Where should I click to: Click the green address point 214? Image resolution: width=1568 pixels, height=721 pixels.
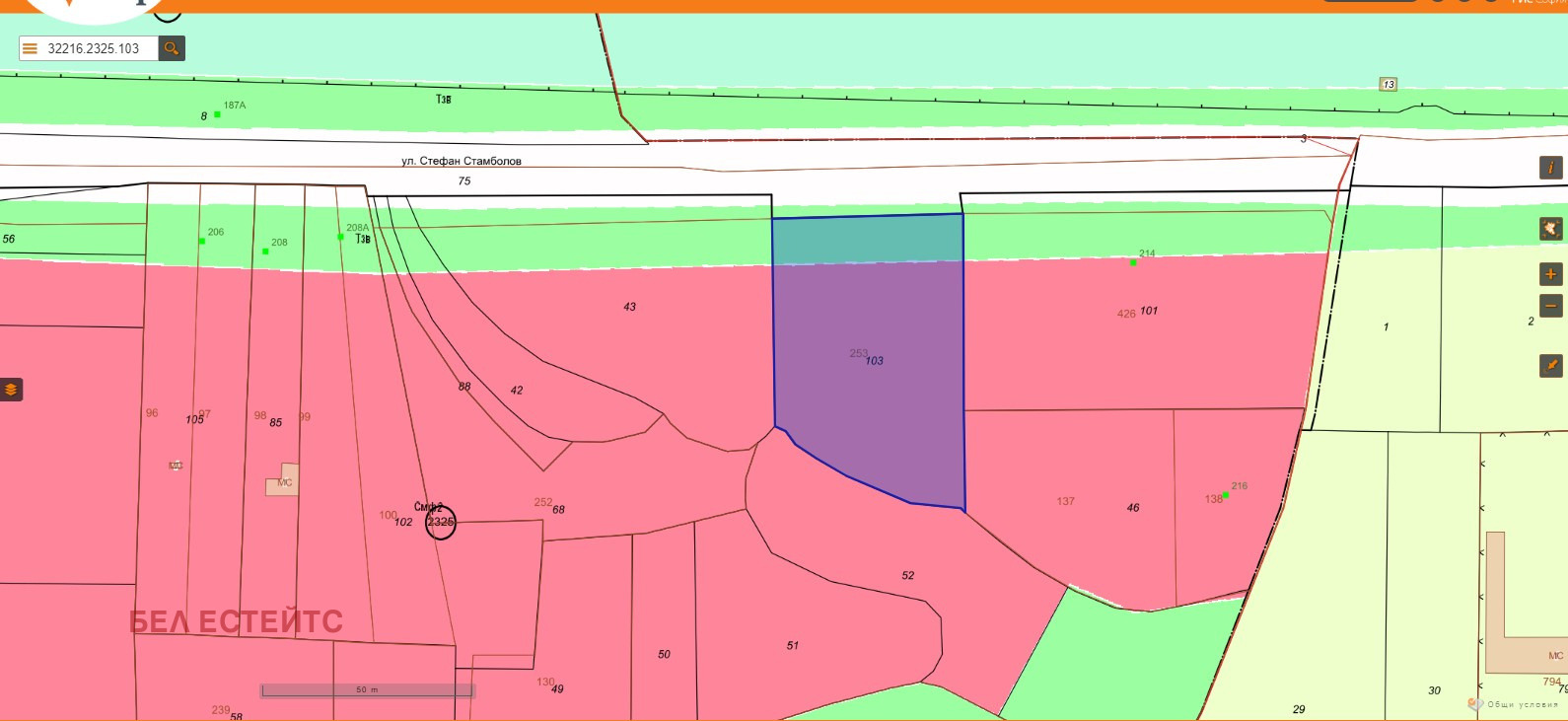tap(1133, 262)
